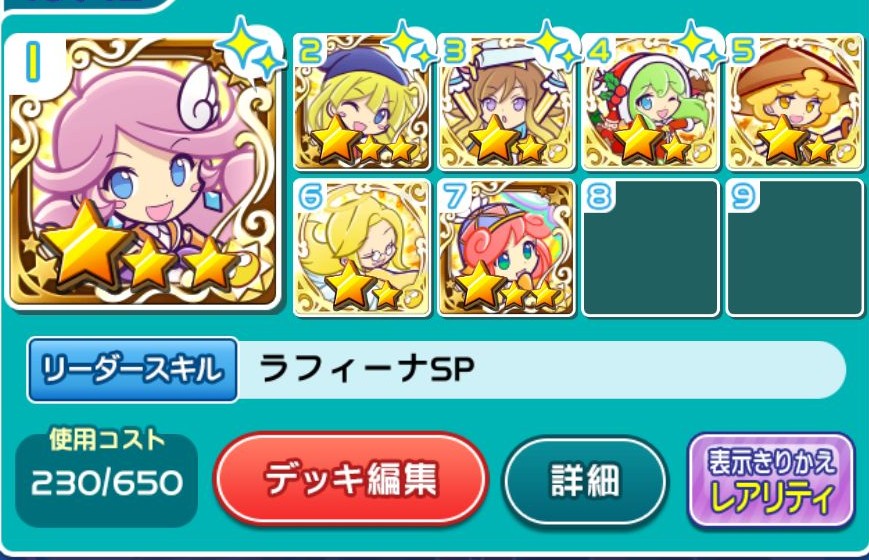Tap empty deck slot 8
The image size is (869, 560).
(x=650, y=247)
